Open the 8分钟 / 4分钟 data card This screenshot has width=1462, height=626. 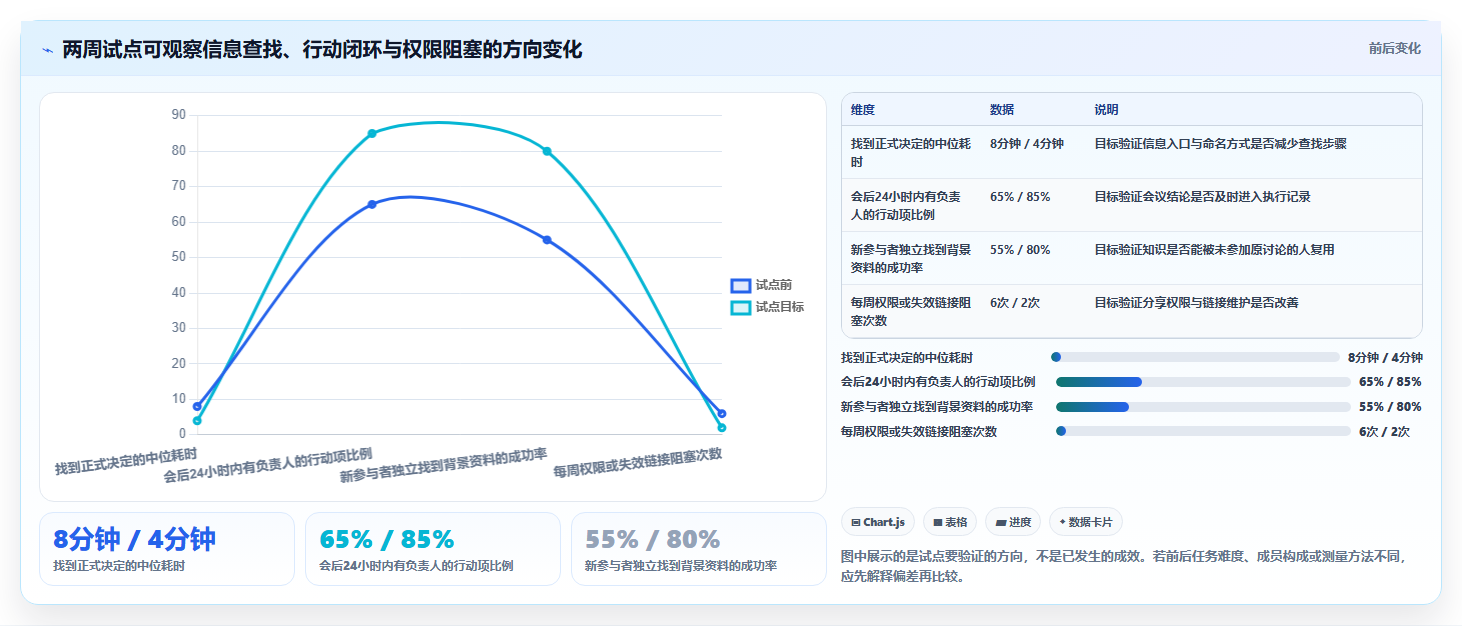(167, 549)
